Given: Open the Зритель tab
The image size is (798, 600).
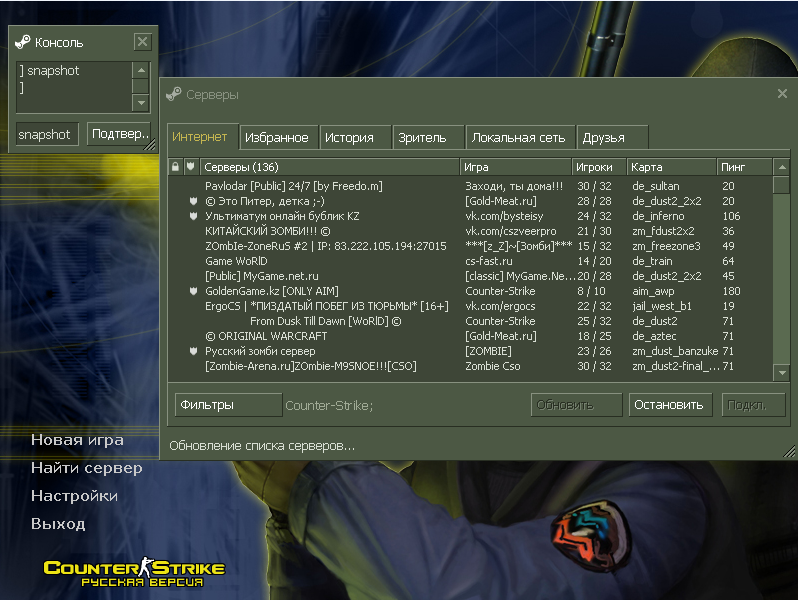Looking at the screenshot, I should coord(428,137).
